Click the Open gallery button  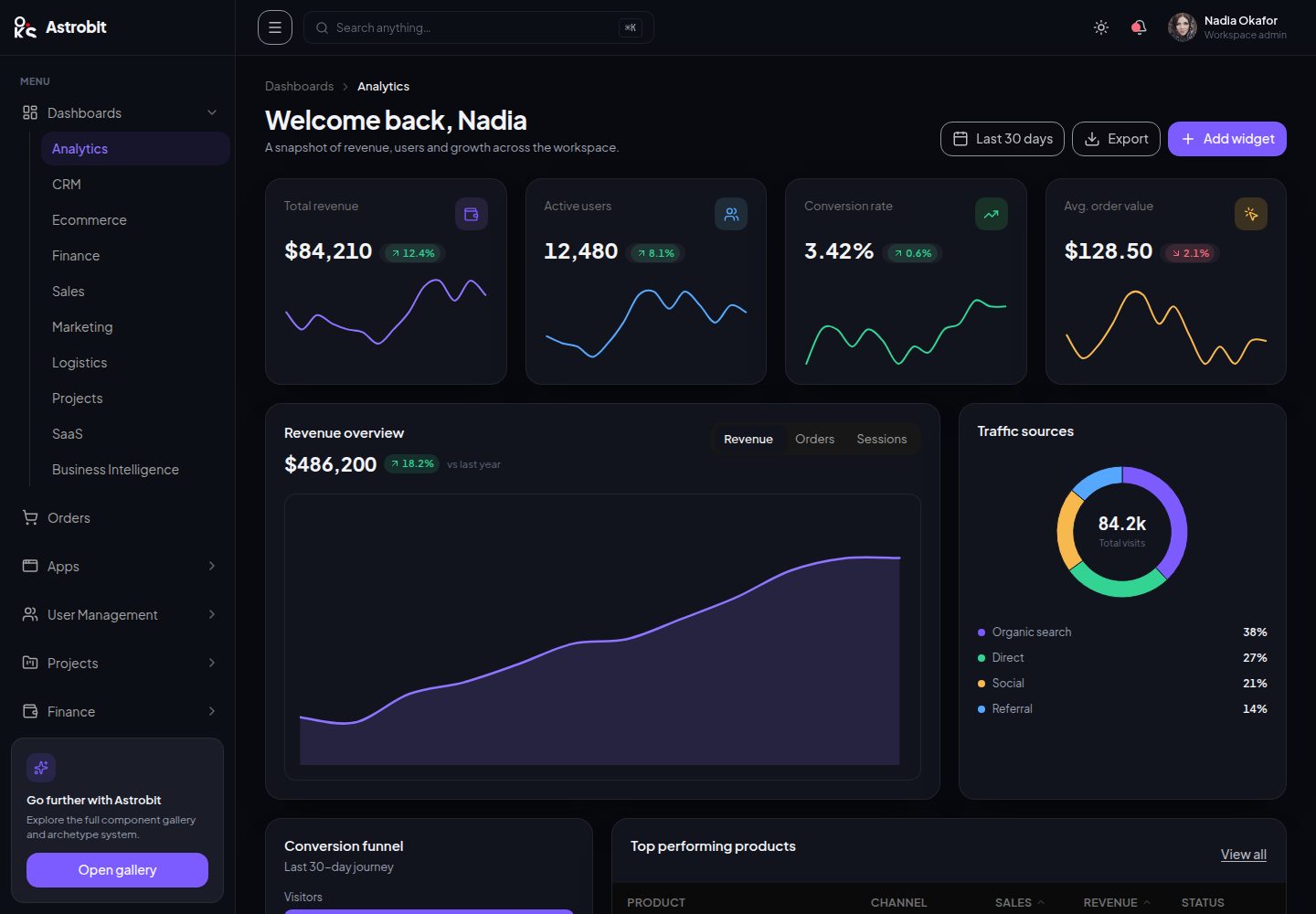[117, 870]
